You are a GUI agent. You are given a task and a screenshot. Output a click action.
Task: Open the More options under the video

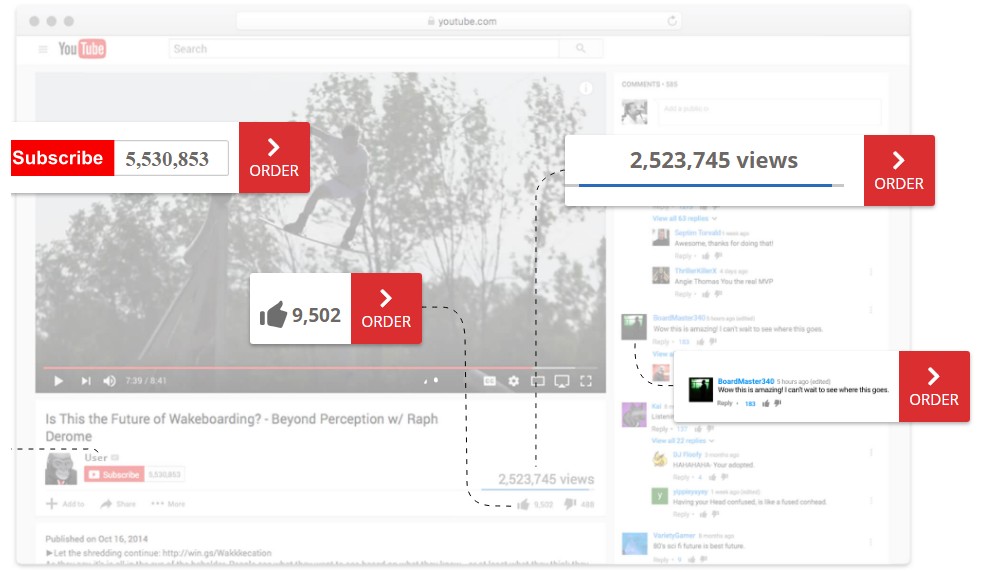click(168, 504)
